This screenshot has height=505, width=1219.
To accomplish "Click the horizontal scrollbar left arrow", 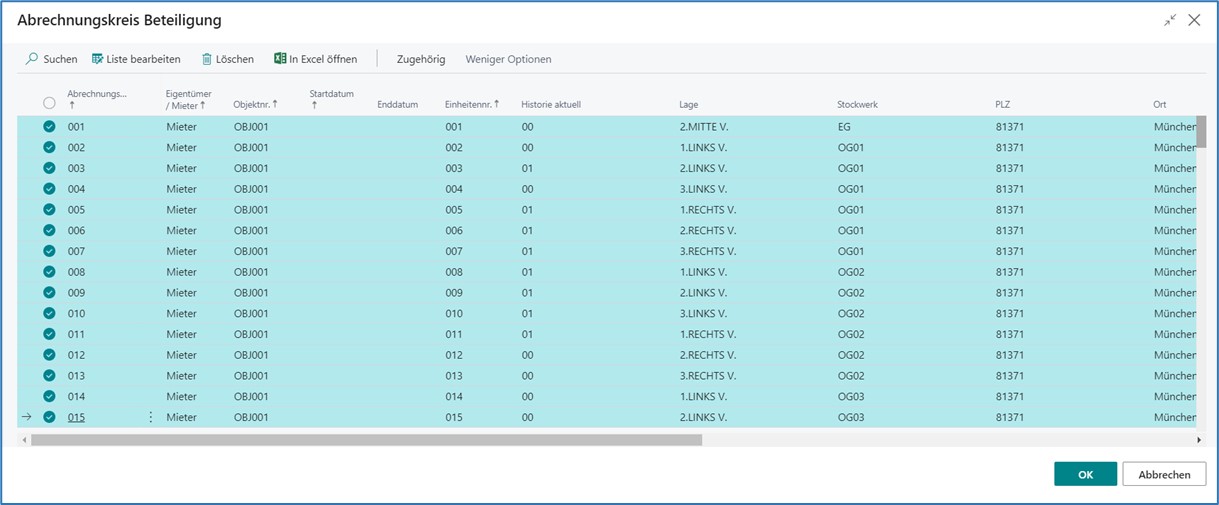I will click(24, 440).
